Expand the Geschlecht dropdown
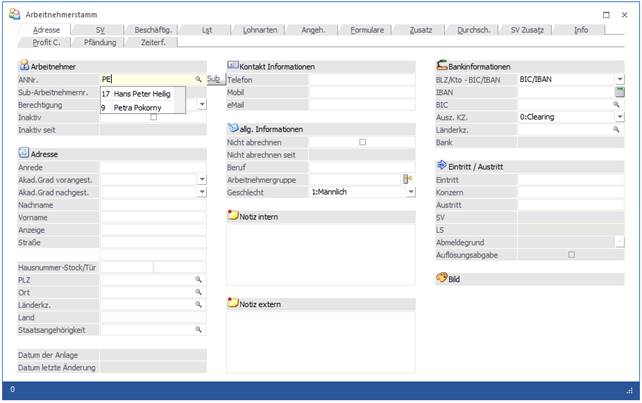 tap(410, 192)
